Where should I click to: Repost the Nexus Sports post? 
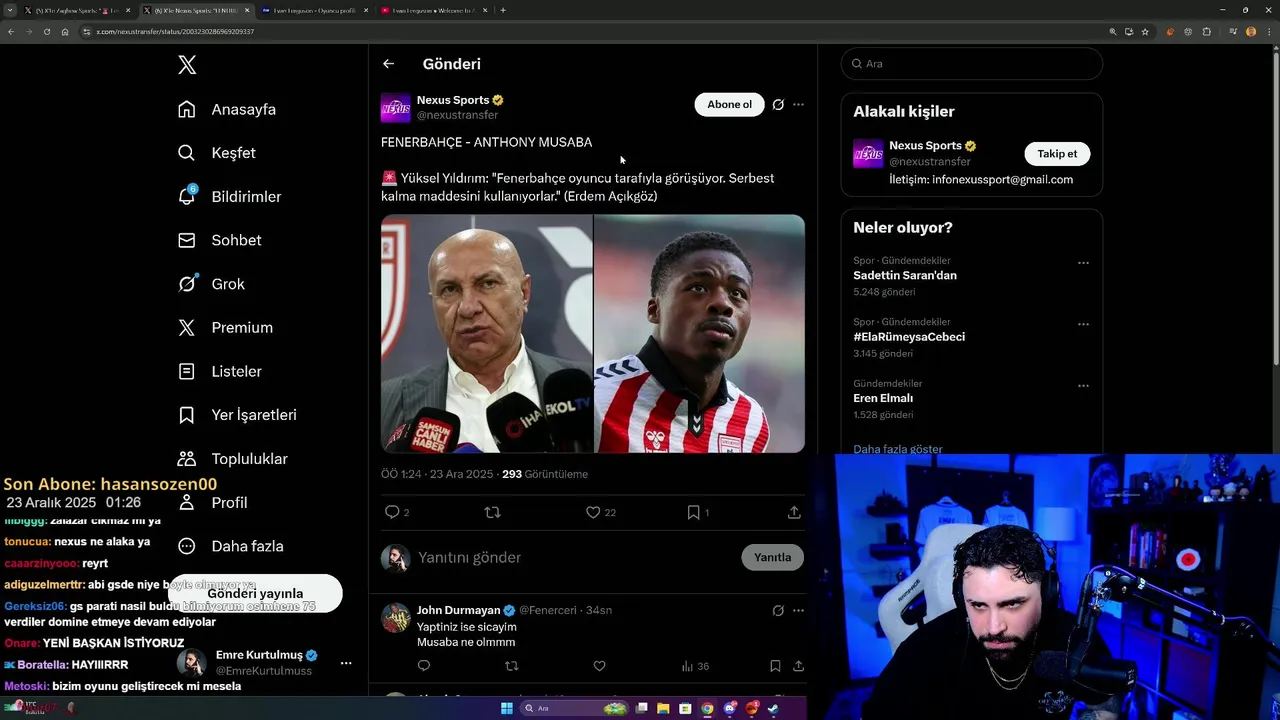(x=492, y=512)
